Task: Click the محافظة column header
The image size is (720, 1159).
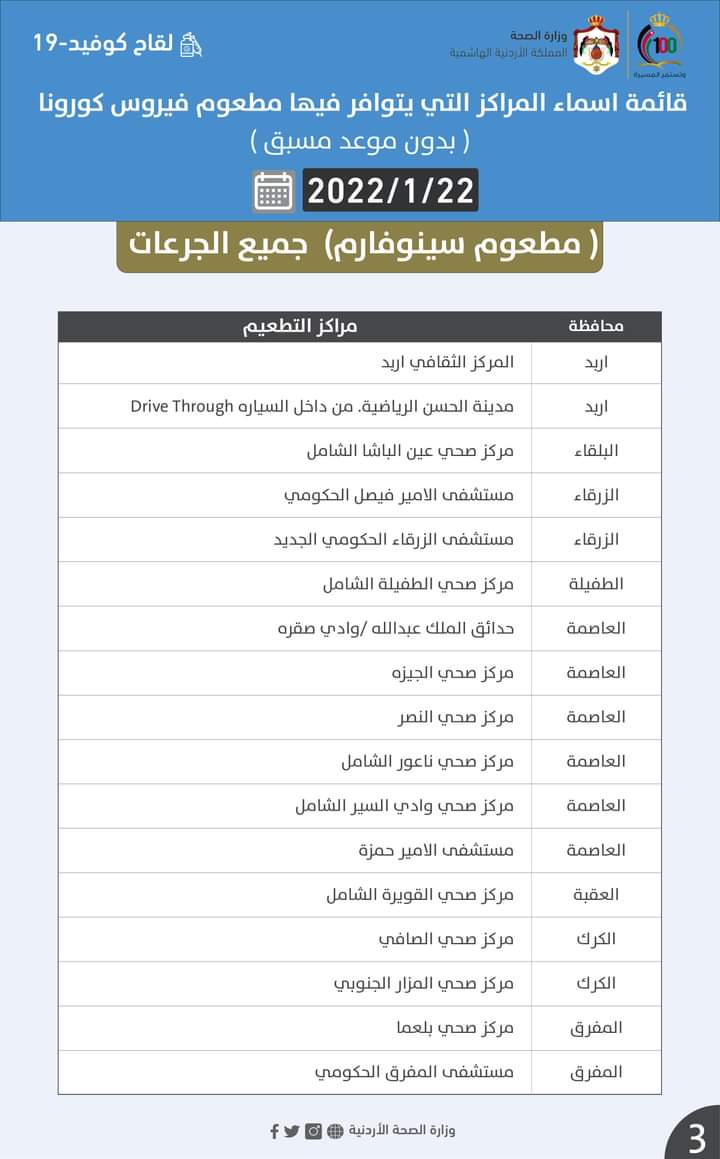Action: 596,326
